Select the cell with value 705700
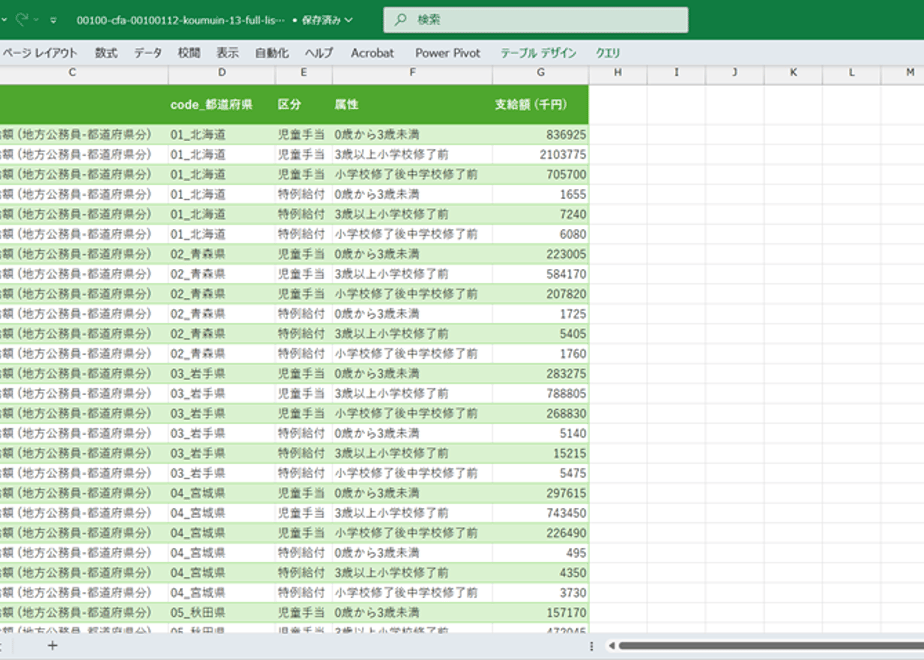Image resolution: width=924 pixels, height=660 pixels. pos(540,174)
